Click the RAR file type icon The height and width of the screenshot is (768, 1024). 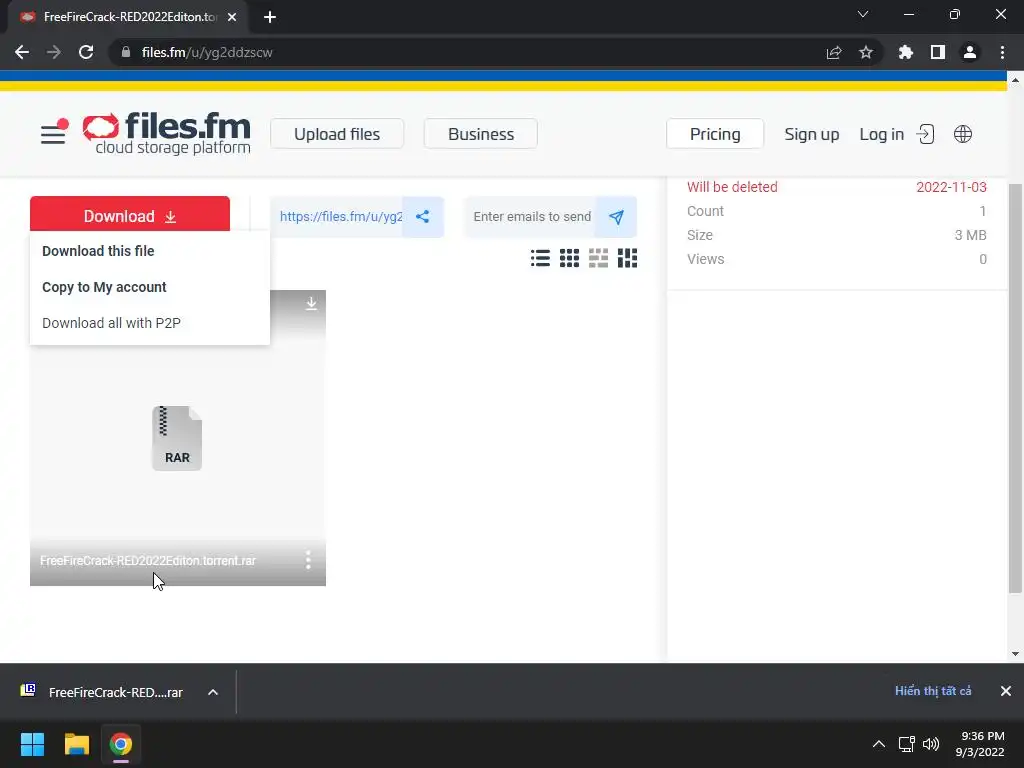pos(177,438)
